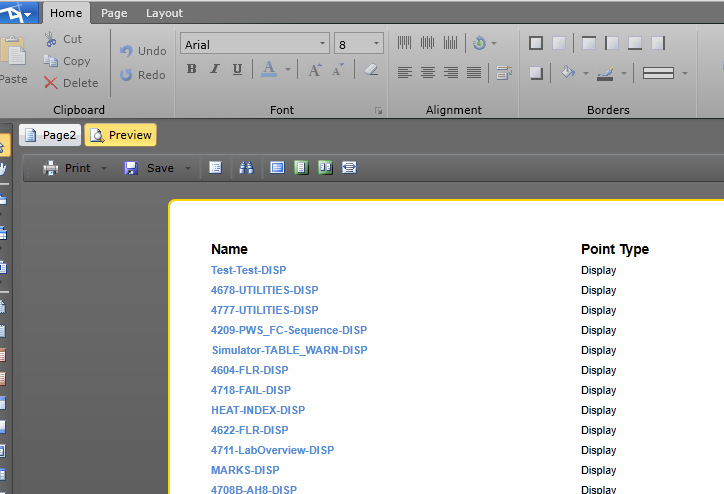
Task: Open the font color dropdown arrow
Action: (x=288, y=70)
